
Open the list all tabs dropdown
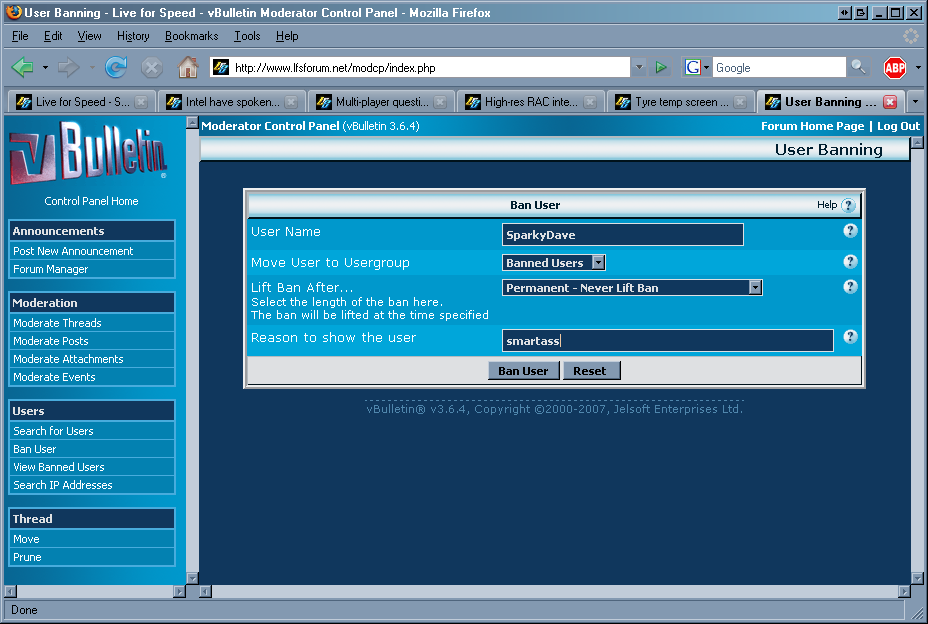coord(915,102)
